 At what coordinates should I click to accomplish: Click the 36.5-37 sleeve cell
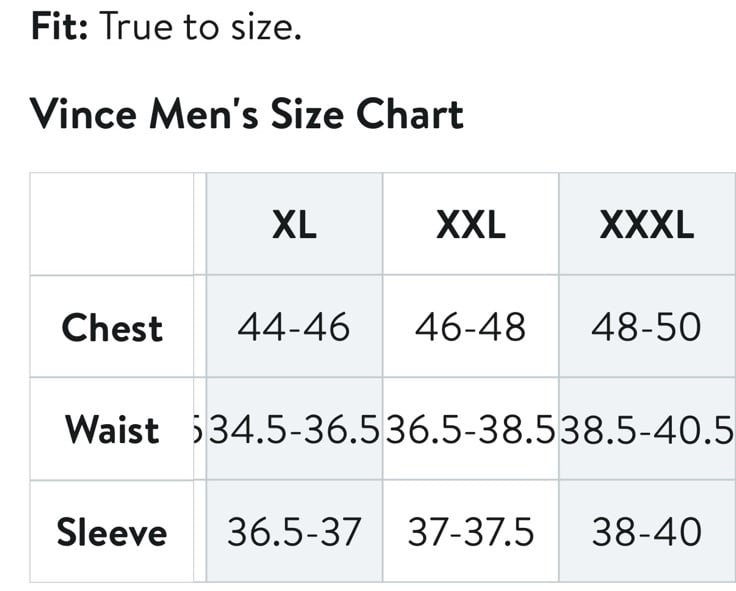point(294,532)
